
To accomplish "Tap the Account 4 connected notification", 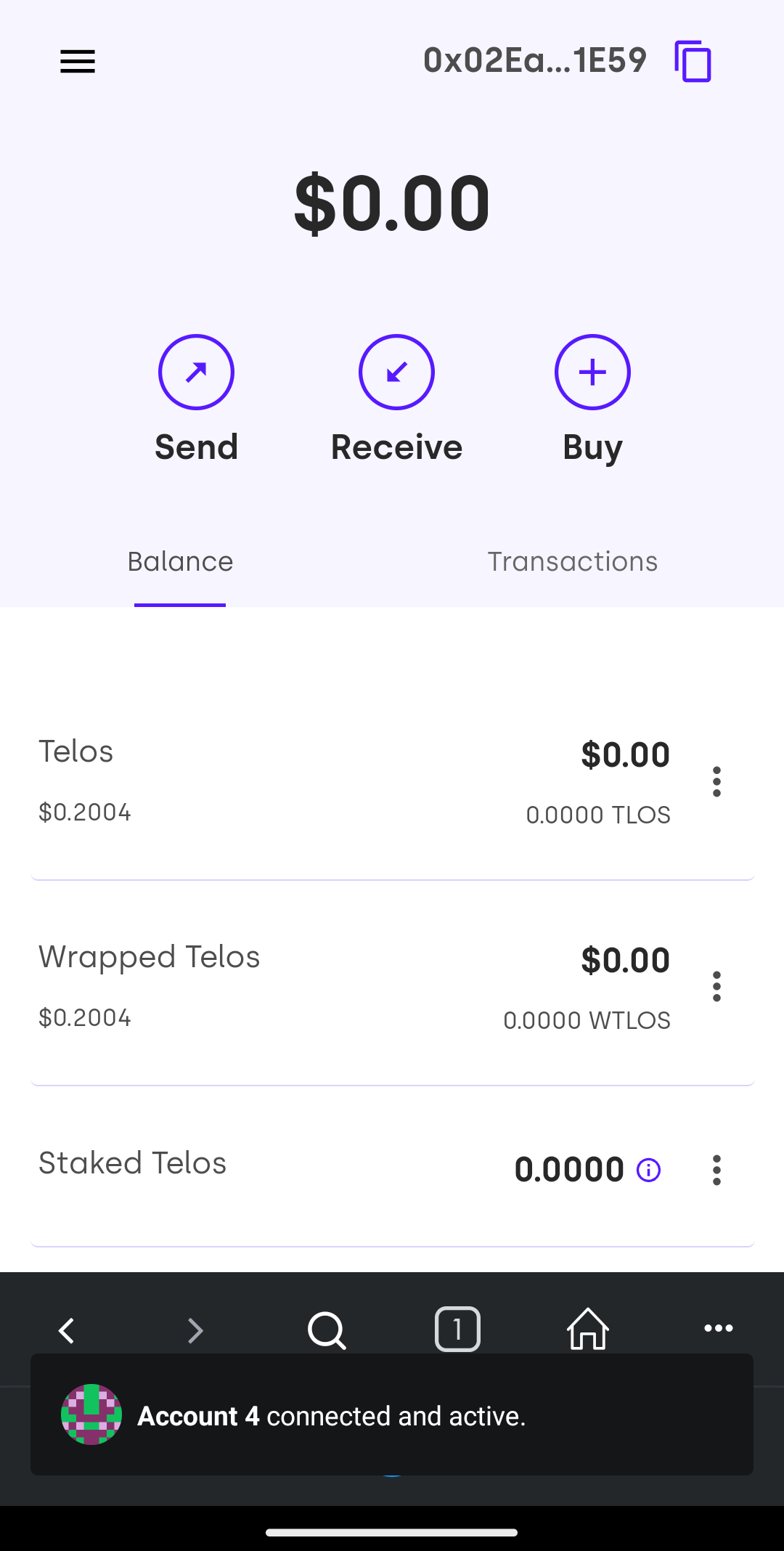I will [x=392, y=1415].
